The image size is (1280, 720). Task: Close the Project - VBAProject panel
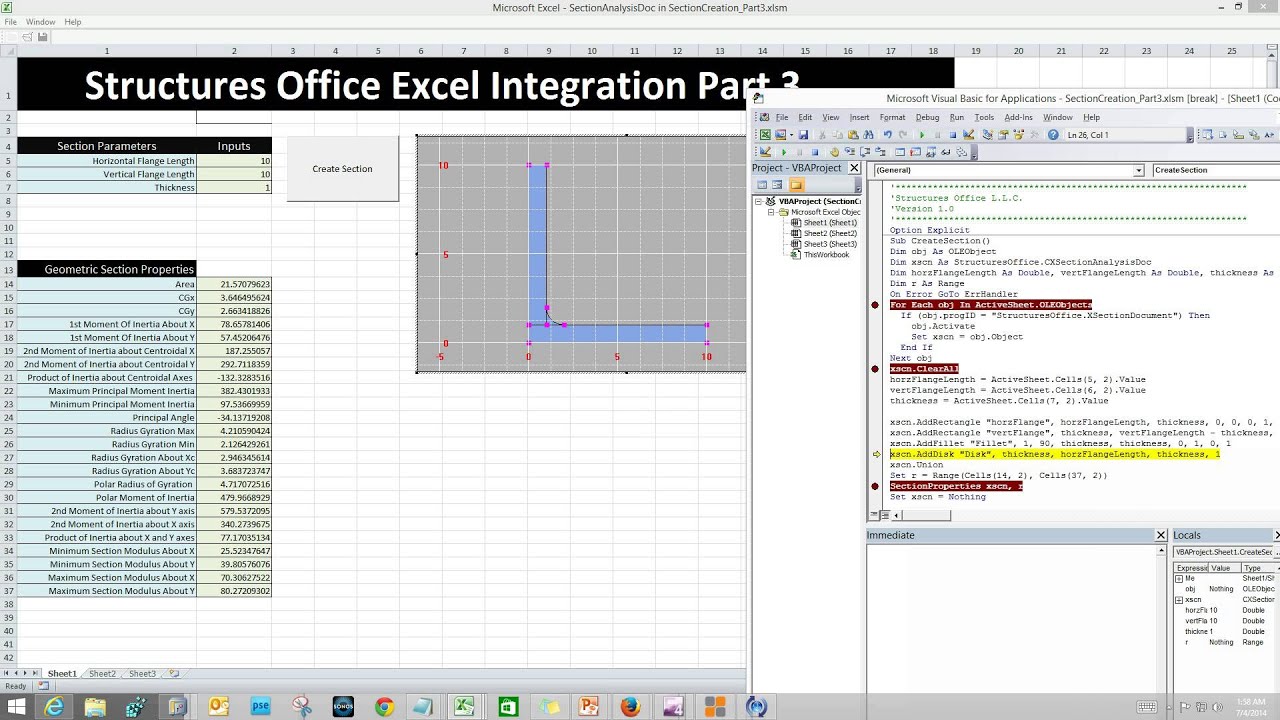click(854, 168)
